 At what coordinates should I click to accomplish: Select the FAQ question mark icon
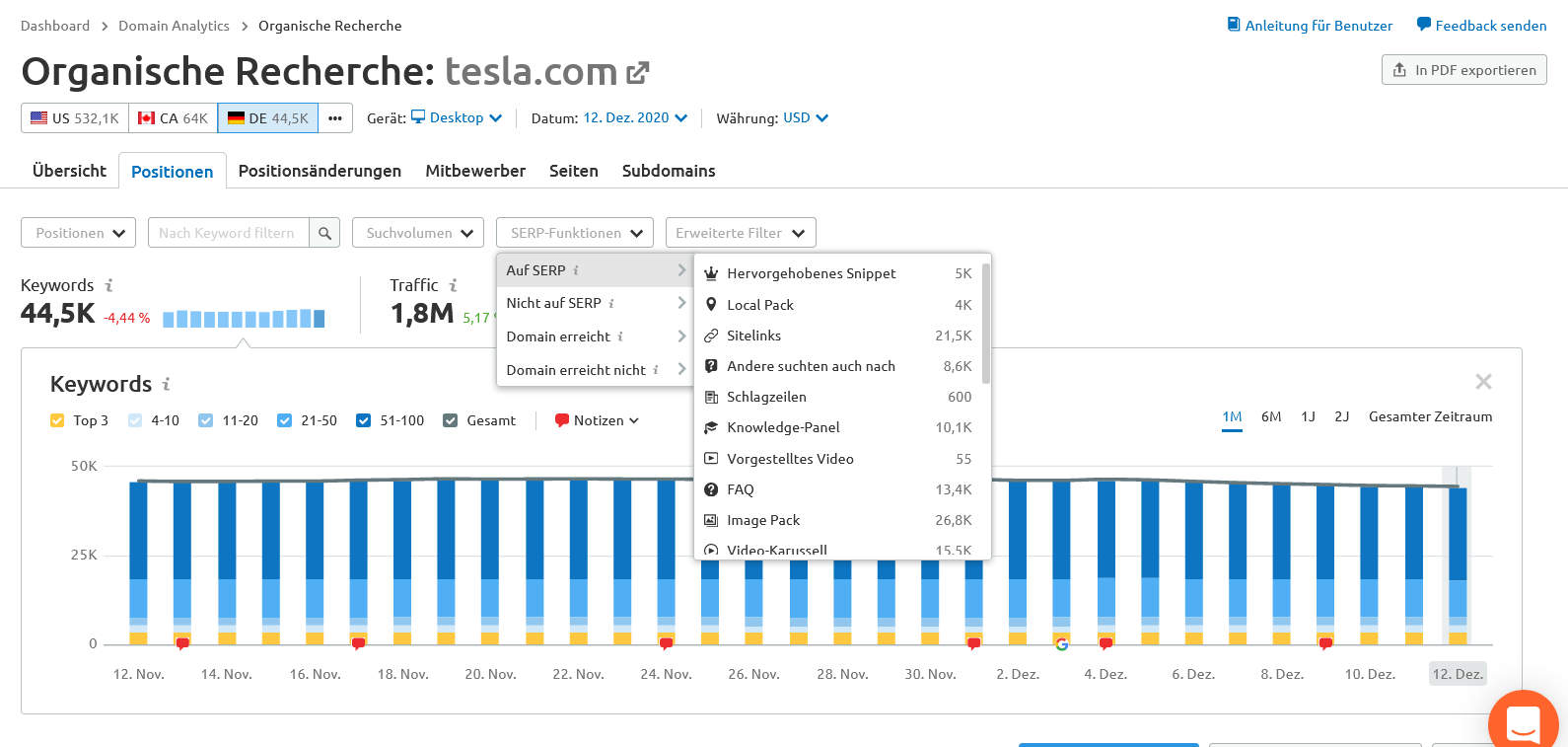[x=711, y=489]
